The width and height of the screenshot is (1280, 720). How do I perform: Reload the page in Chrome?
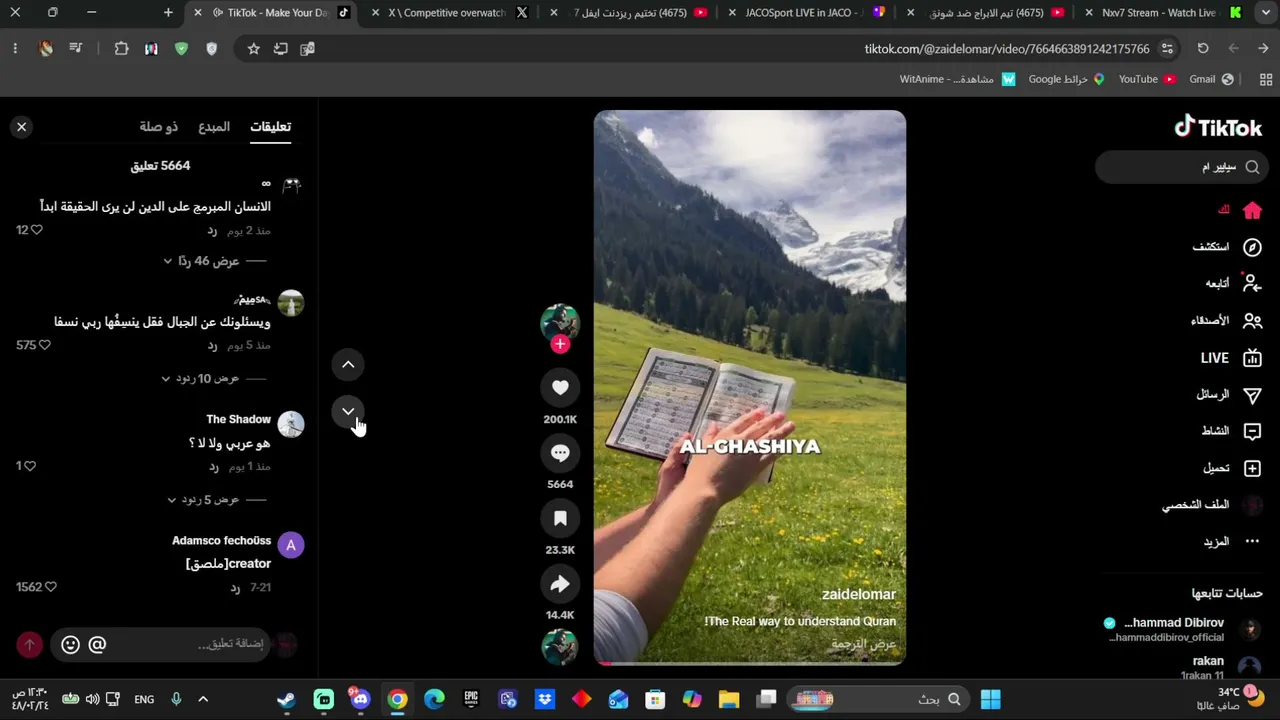pyautogui.click(x=1203, y=48)
